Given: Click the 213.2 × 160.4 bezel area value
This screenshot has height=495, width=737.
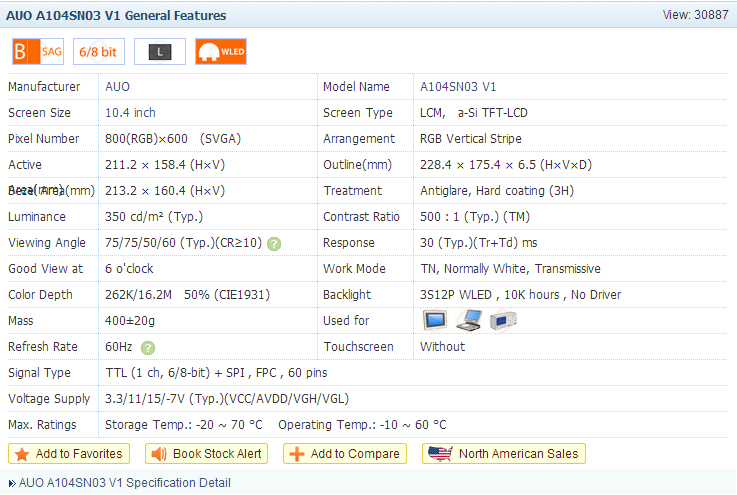Looking at the screenshot, I should pyautogui.click(x=165, y=191).
